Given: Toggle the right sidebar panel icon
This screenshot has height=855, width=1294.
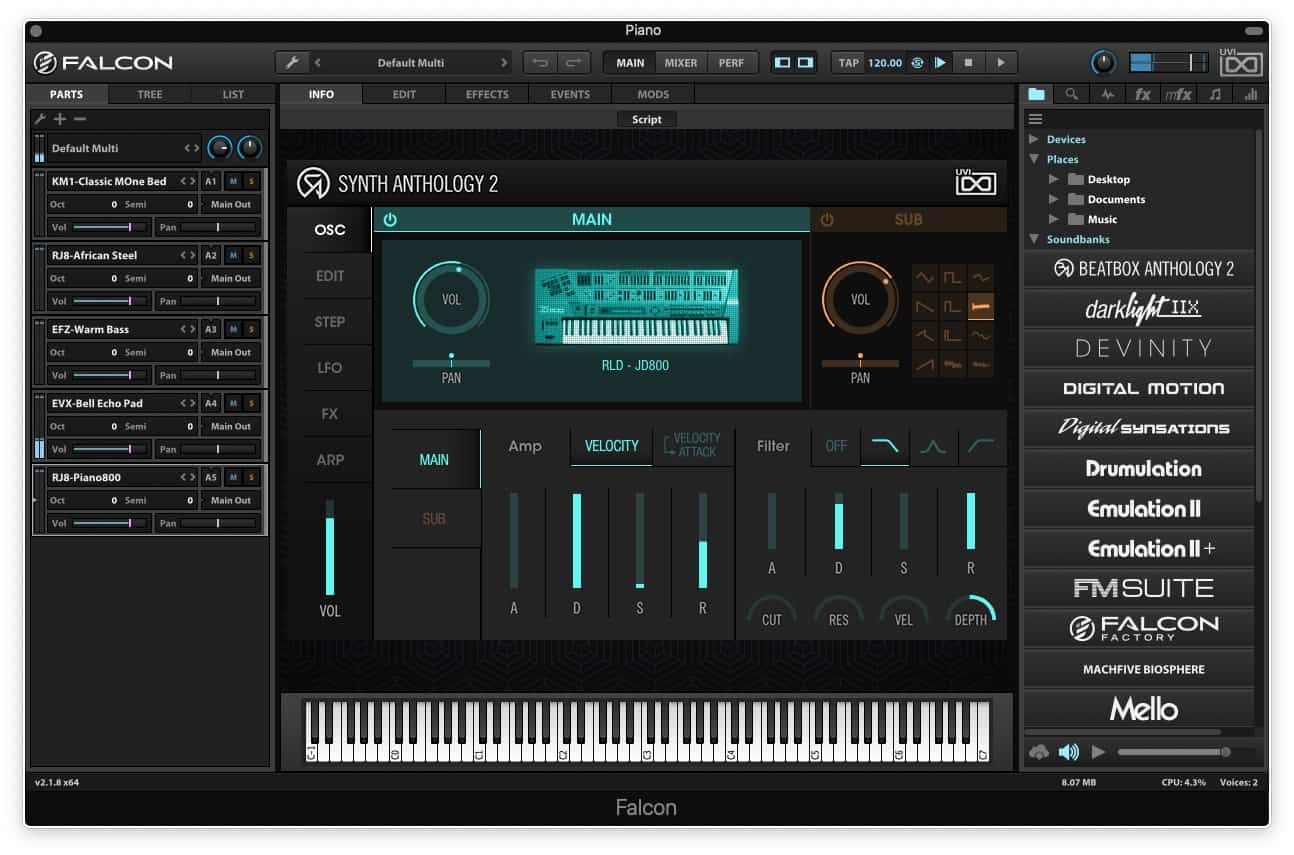Looking at the screenshot, I should coord(805,62).
